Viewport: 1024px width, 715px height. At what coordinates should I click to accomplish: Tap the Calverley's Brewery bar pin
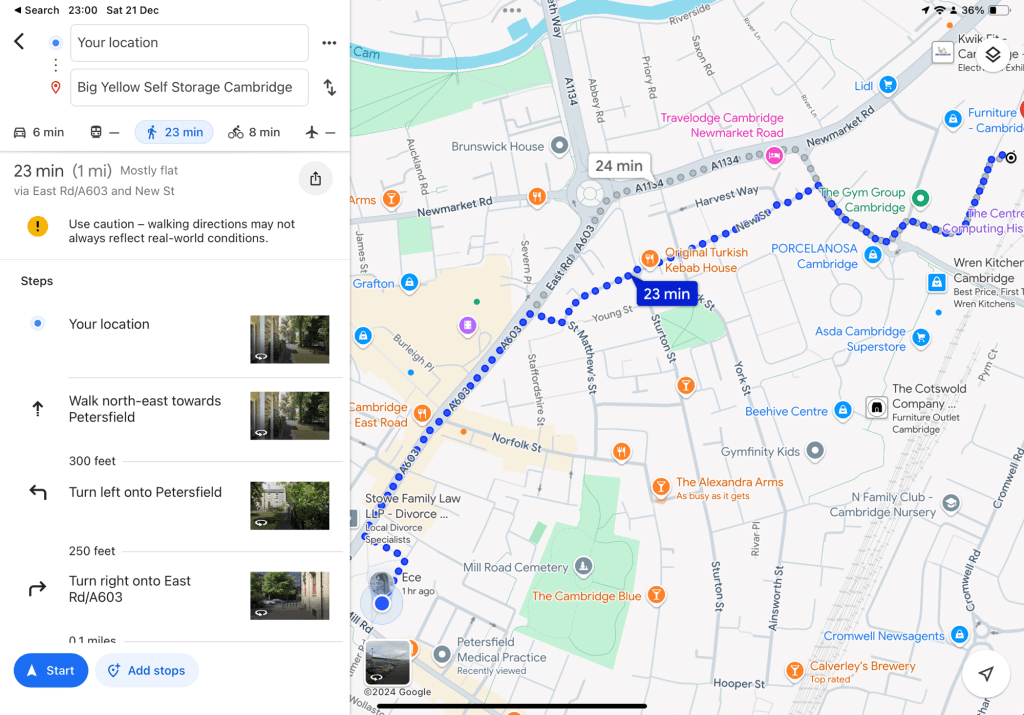pyautogui.click(x=795, y=671)
